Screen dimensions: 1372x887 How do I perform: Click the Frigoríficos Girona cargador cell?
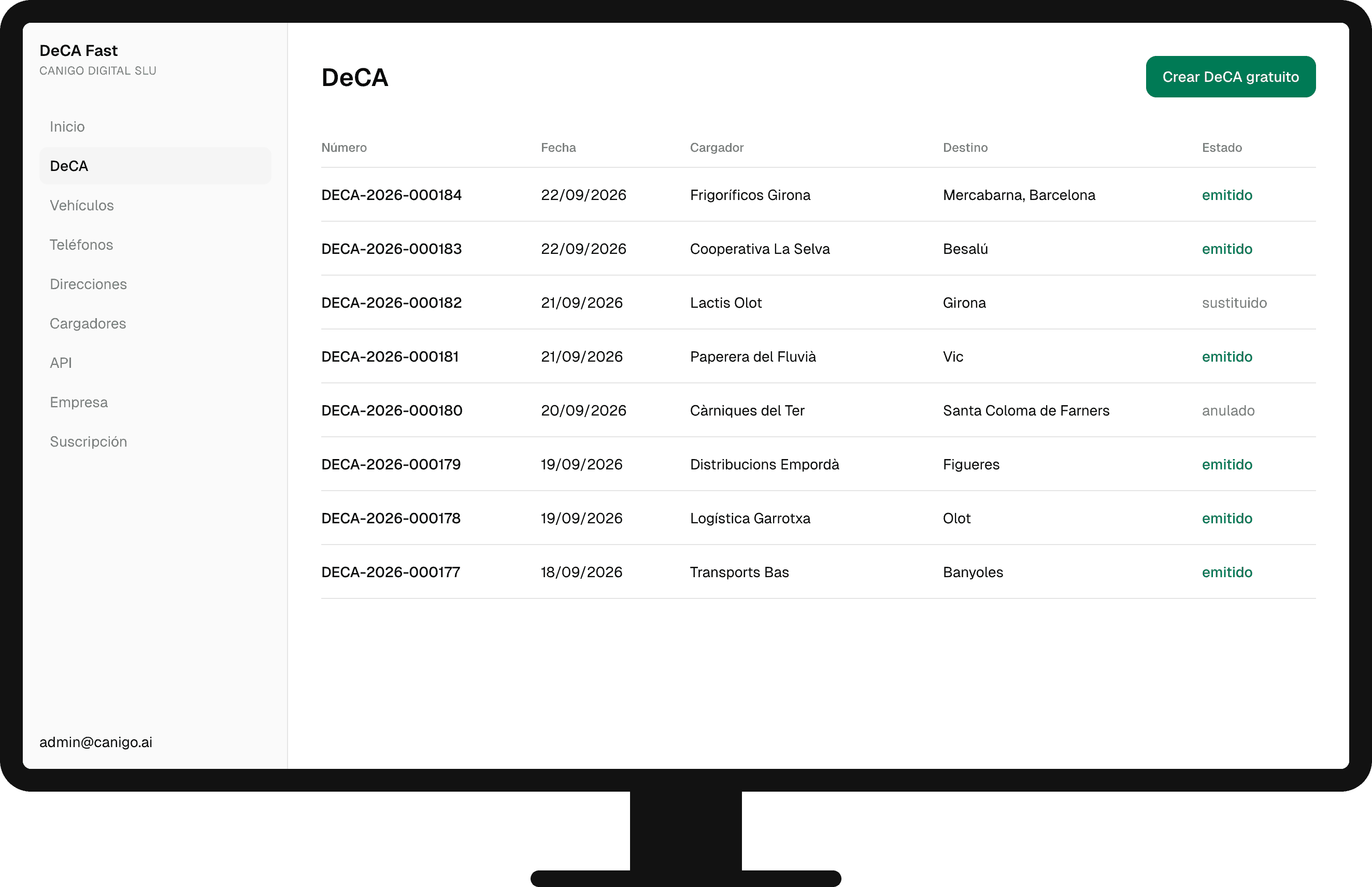click(750, 195)
